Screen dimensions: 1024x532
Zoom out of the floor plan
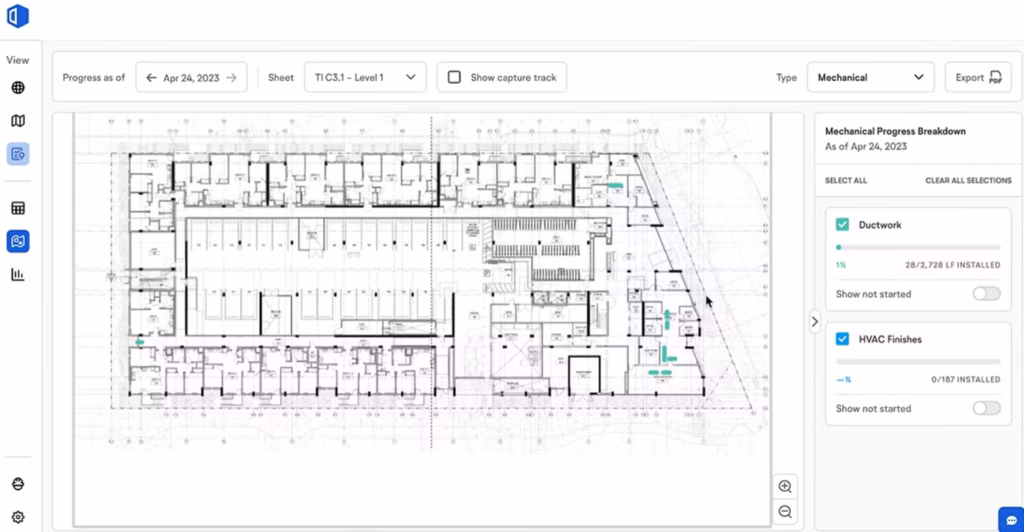point(785,512)
